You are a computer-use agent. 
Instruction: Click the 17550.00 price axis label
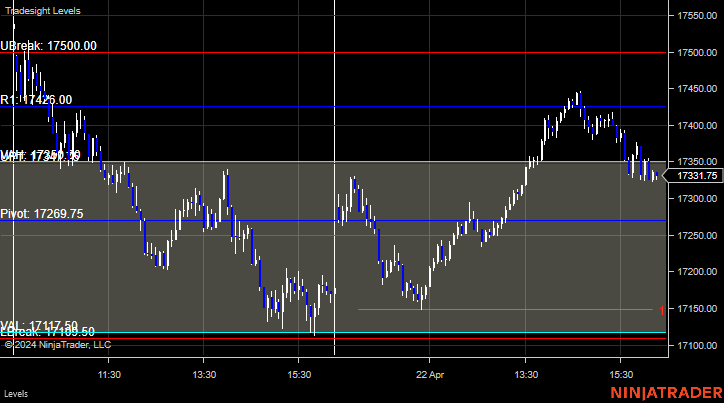coord(697,16)
